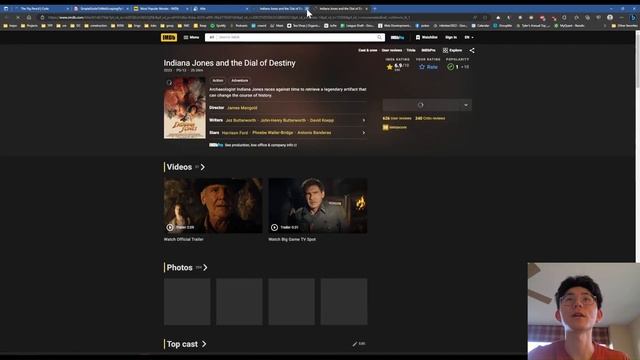Open the Top cast section chevron
This screenshot has width=640, height=360.
tap(204, 344)
